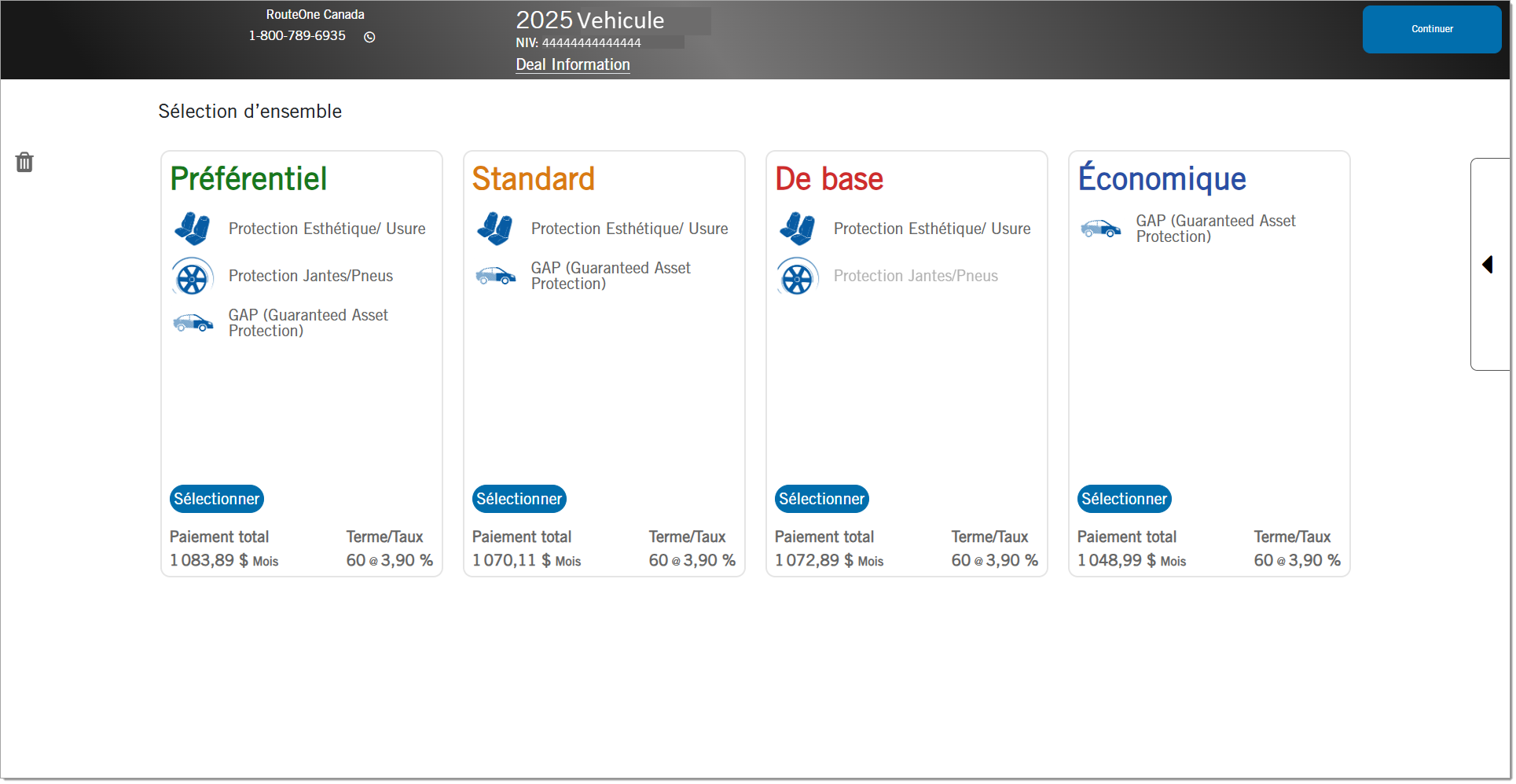The height and width of the screenshot is (784, 1516).
Task: Click seat icon in Préférentiel package
Action: pyautogui.click(x=192, y=229)
